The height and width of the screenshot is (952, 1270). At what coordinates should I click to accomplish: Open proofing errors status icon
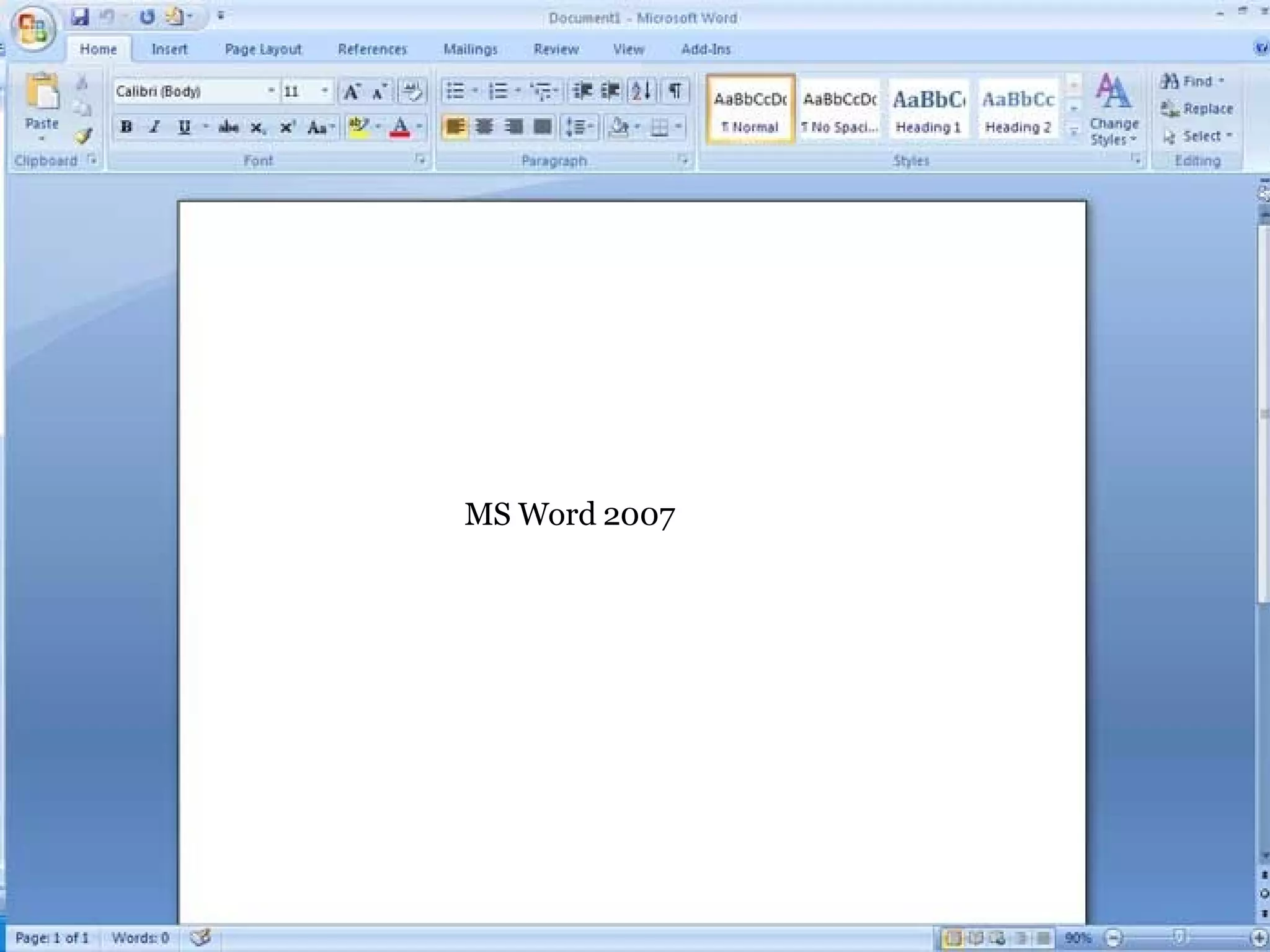(x=200, y=938)
